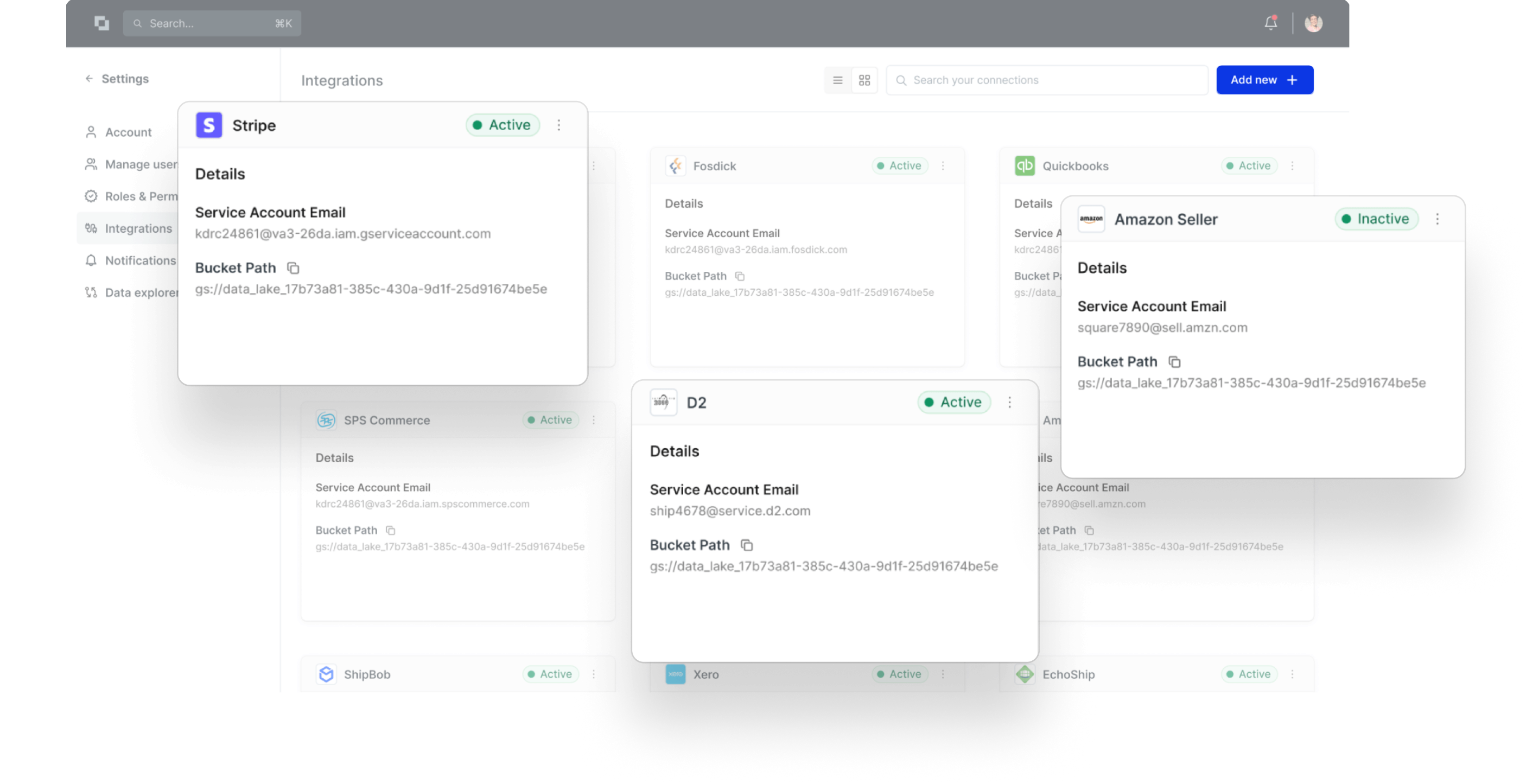The height and width of the screenshot is (784, 1526).
Task: Open the Amazon Seller card's kebab menu
Action: [1437, 219]
